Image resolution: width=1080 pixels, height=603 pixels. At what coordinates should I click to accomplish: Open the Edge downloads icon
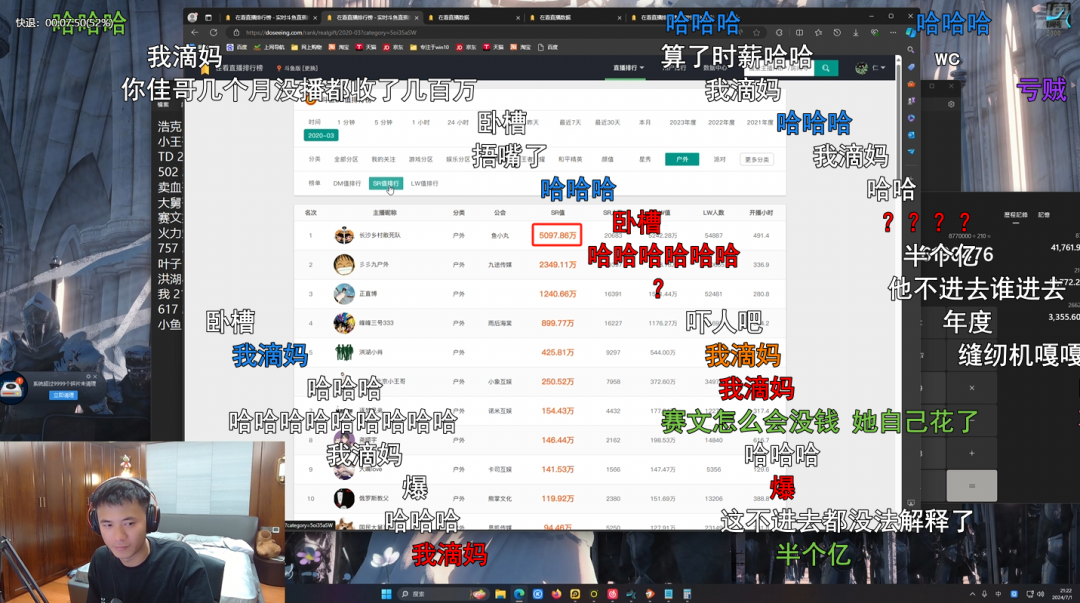(x=855, y=32)
